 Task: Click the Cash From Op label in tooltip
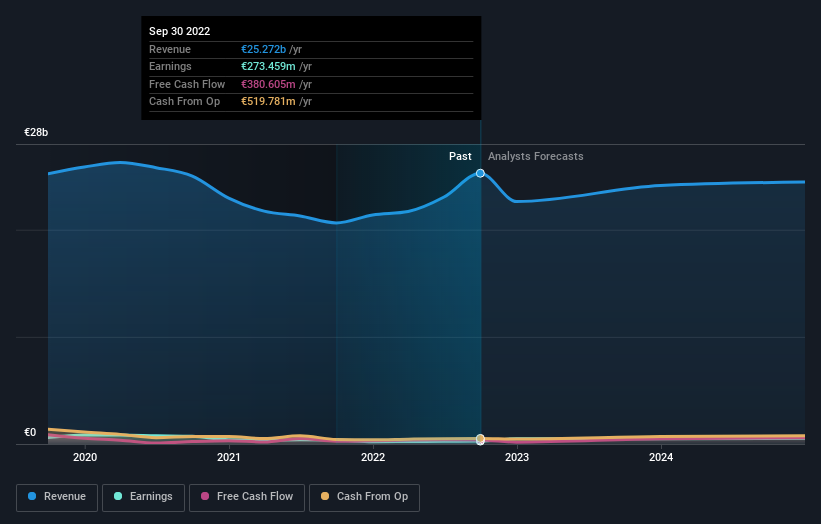[x=184, y=102]
